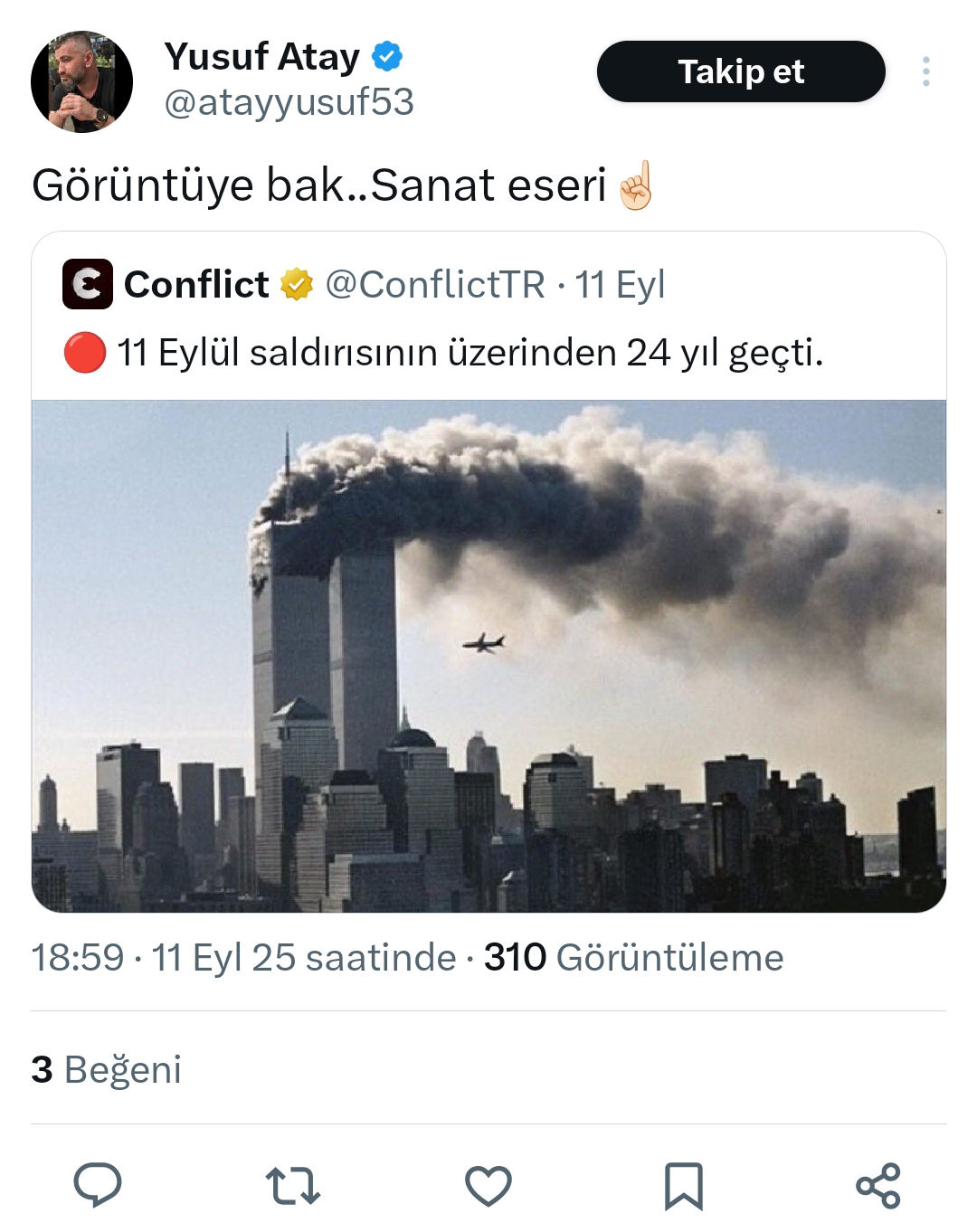977x1232 pixels.
Task: Like the tweet with heart icon
Action: [488, 1185]
